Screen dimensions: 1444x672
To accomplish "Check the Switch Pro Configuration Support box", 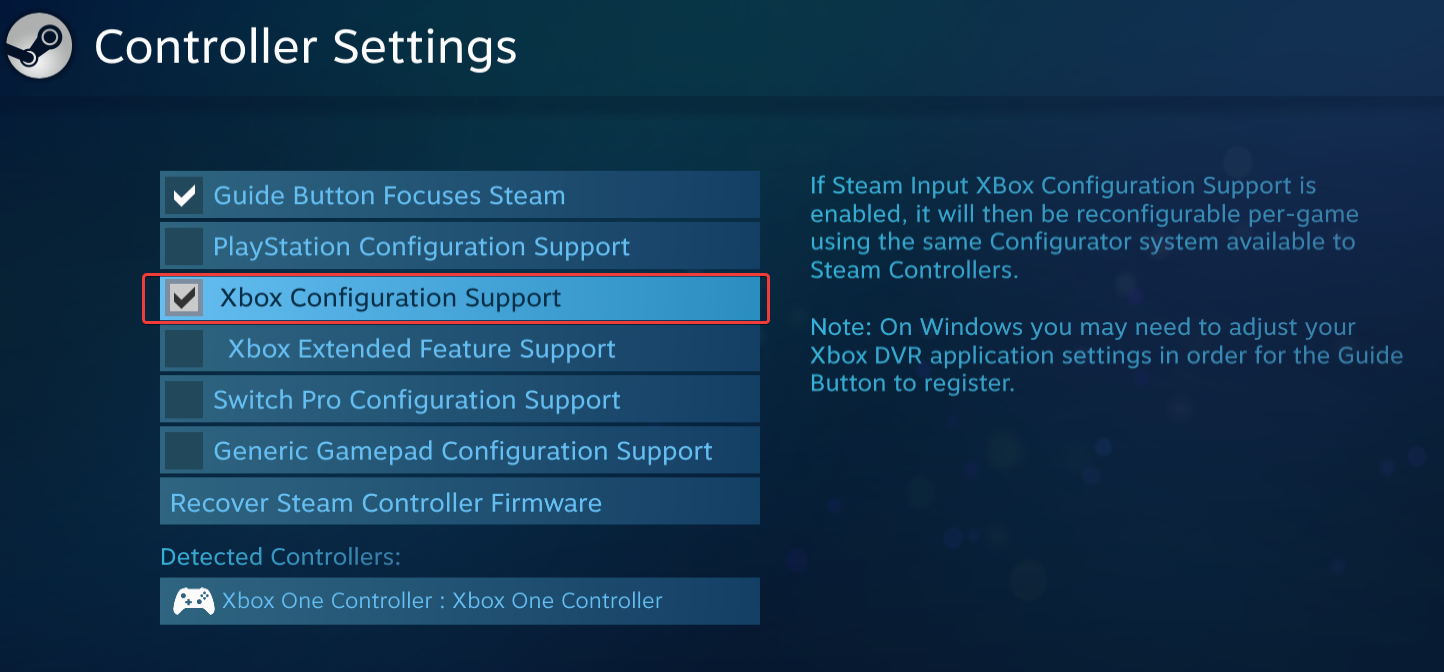I will pyautogui.click(x=184, y=400).
